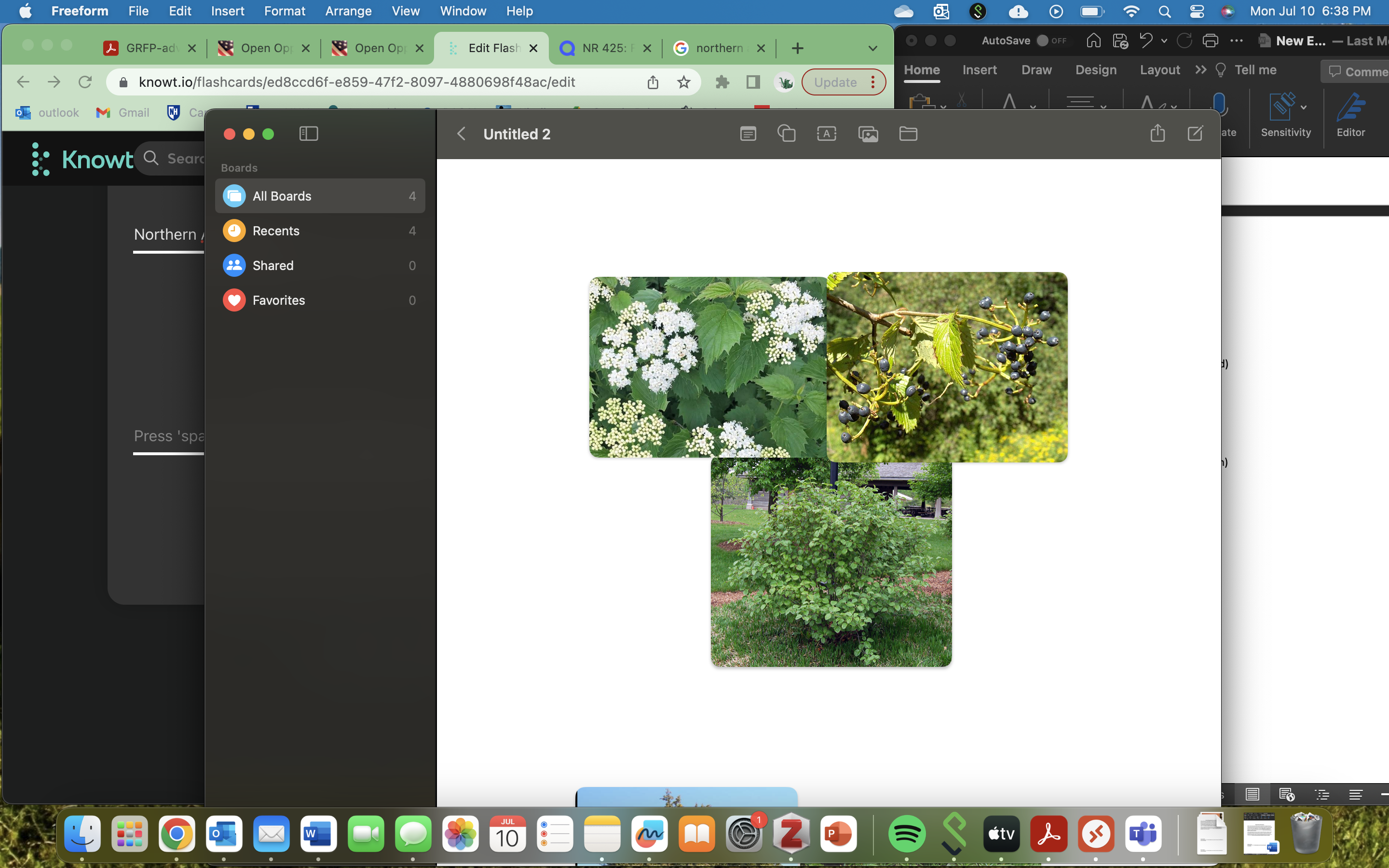Go back to boards from Untitled 2
This screenshot has height=868, width=1389.
[x=461, y=134]
